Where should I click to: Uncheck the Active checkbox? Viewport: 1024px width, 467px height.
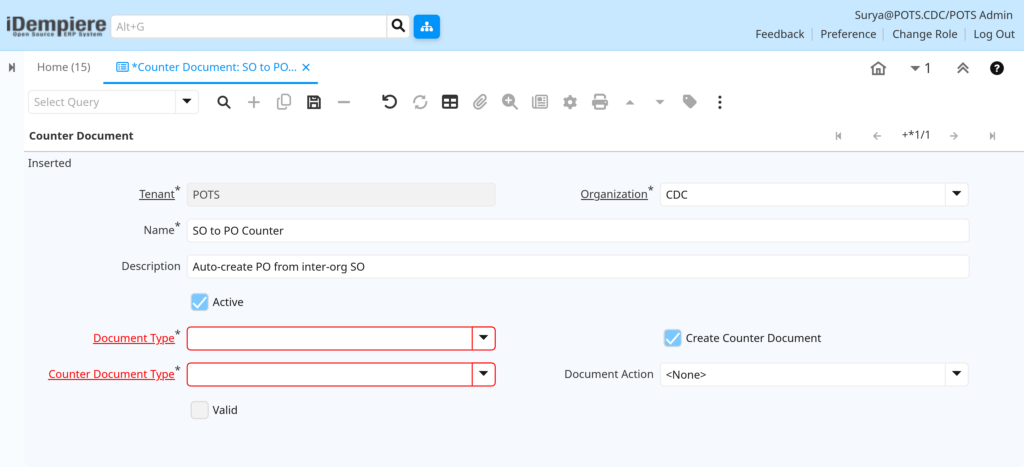[x=200, y=302]
